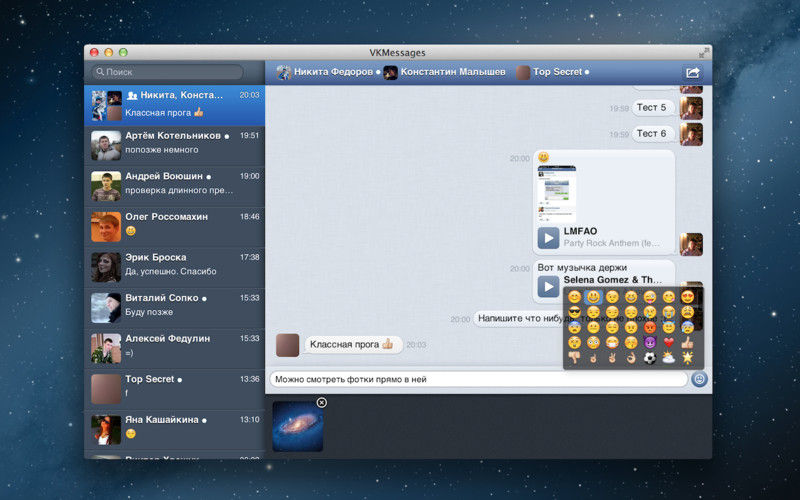This screenshot has width=800, height=500.
Task: Insert the OK hand emoji
Action: [x=631, y=358]
